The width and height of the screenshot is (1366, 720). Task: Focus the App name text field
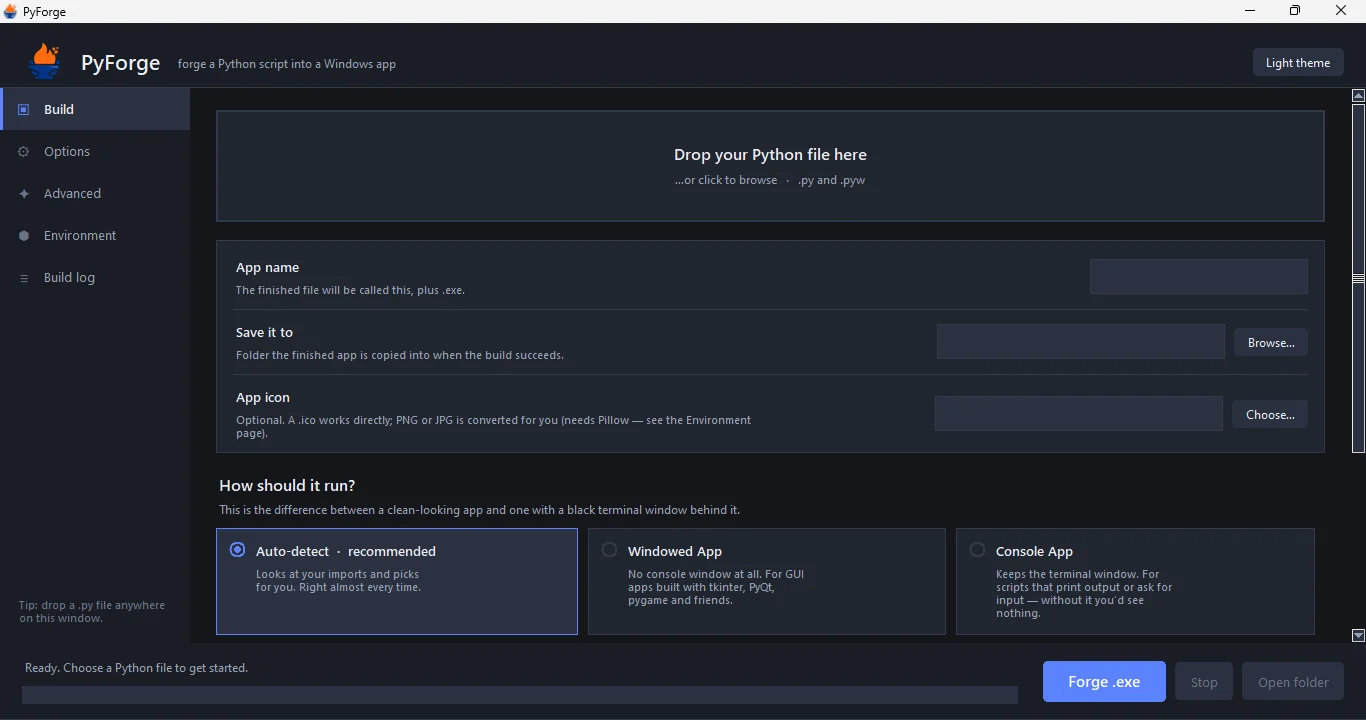(1198, 277)
